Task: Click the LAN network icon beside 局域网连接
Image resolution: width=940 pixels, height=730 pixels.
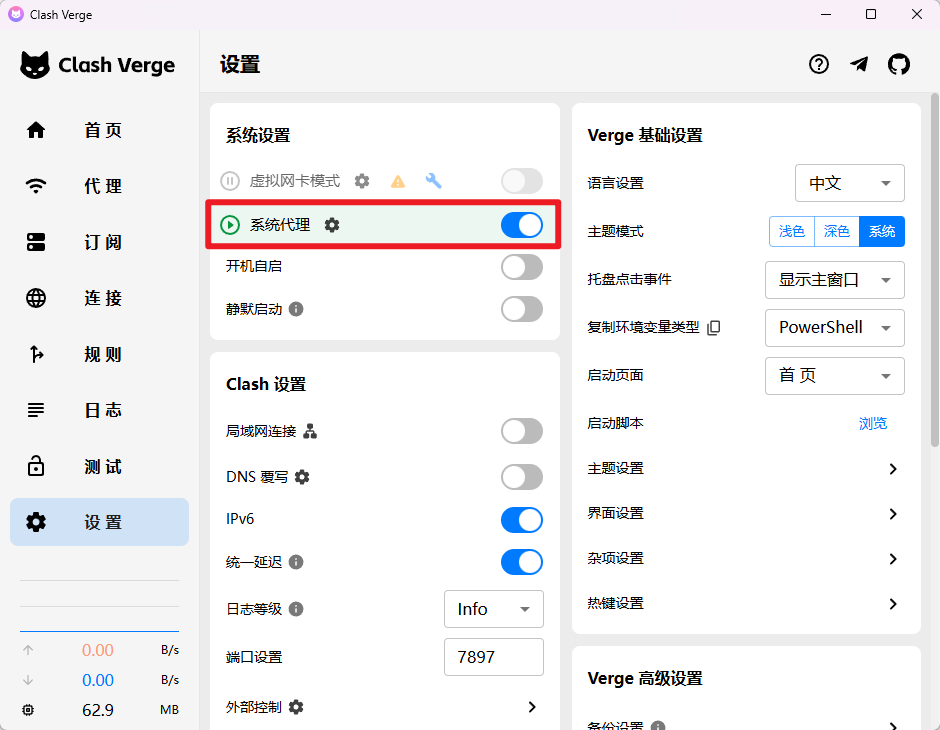Action: (x=310, y=431)
